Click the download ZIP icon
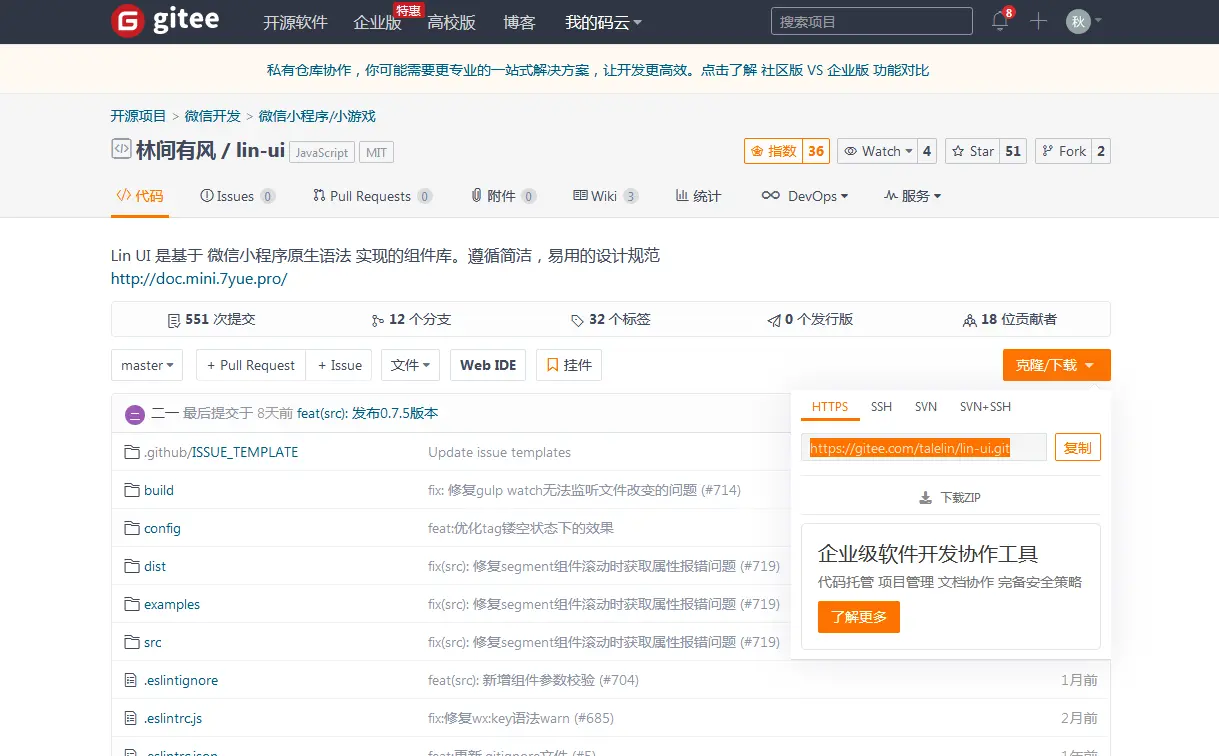 pos(925,498)
